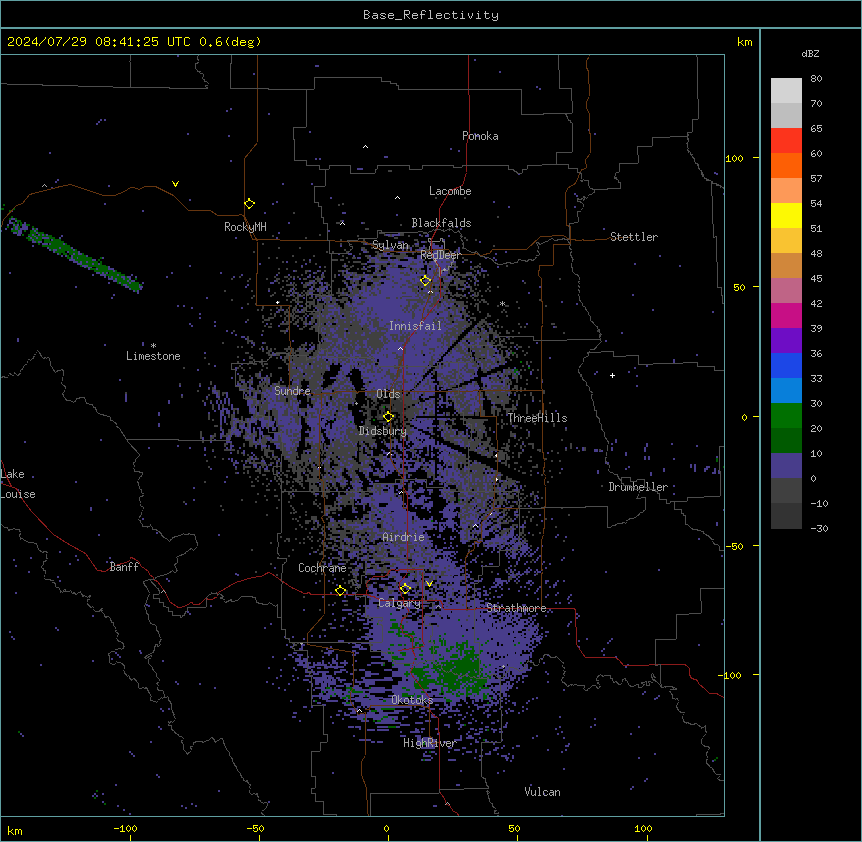Click the Blackfalds city label
The height and width of the screenshot is (842, 862).
coord(441,223)
